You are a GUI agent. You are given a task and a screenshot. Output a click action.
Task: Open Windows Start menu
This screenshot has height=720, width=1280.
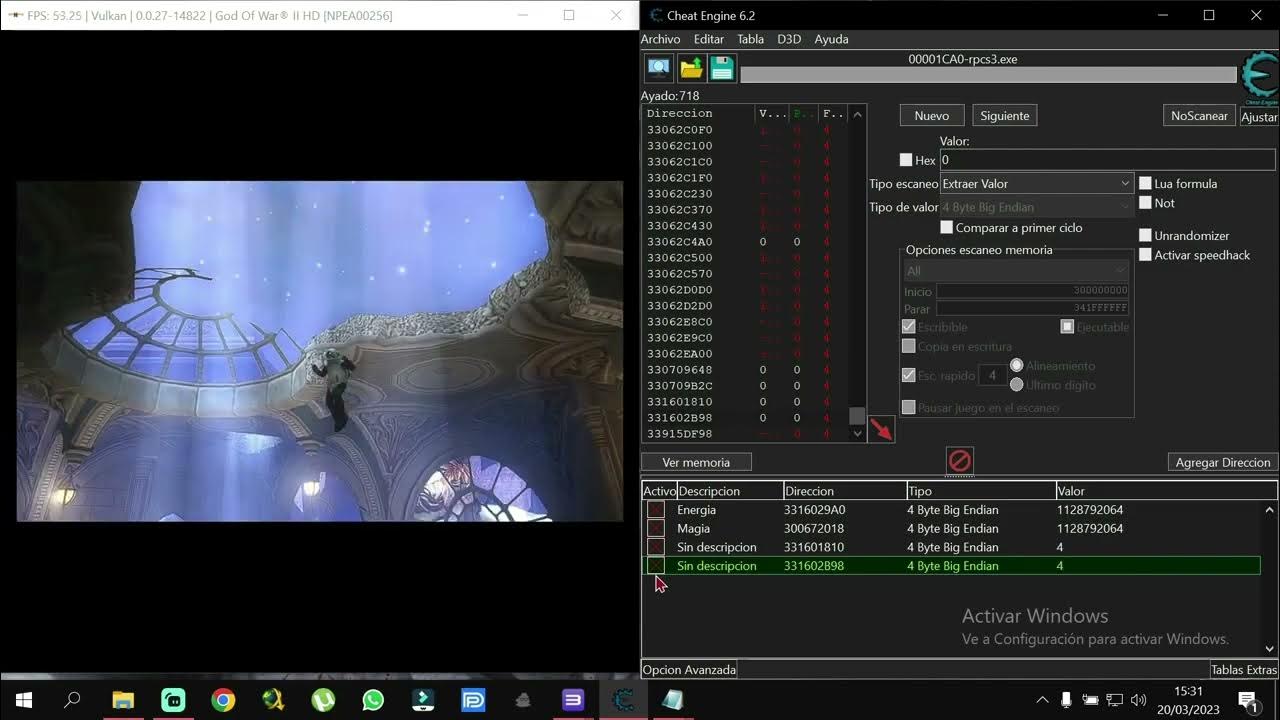coord(23,700)
